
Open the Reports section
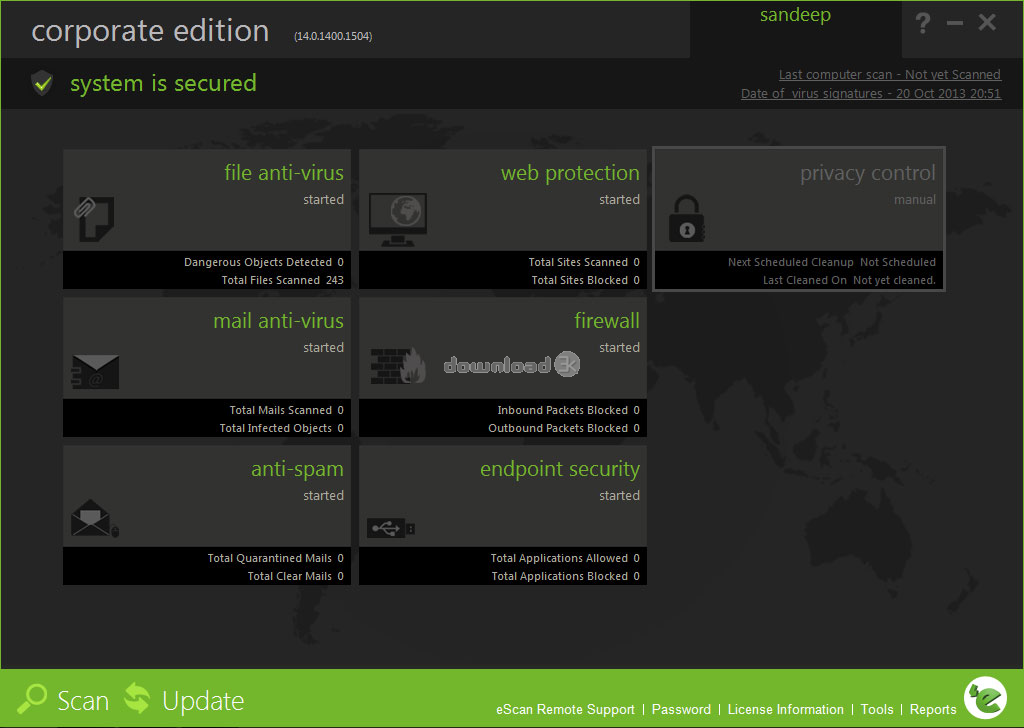pyautogui.click(x=933, y=709)
